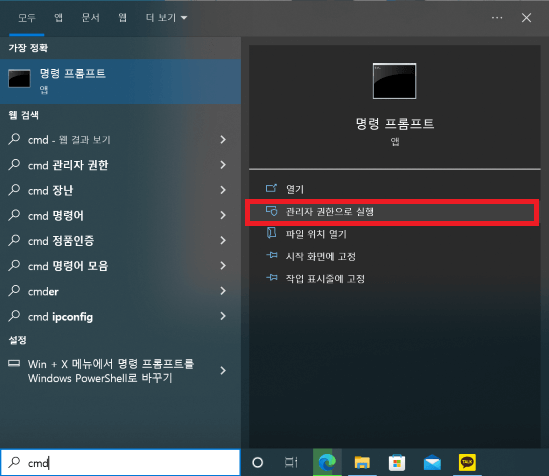This screenshot has width=549, height=476.
Task: Switch to the 웹 tab
Action: pyautogui.click(x=122, y=18)
